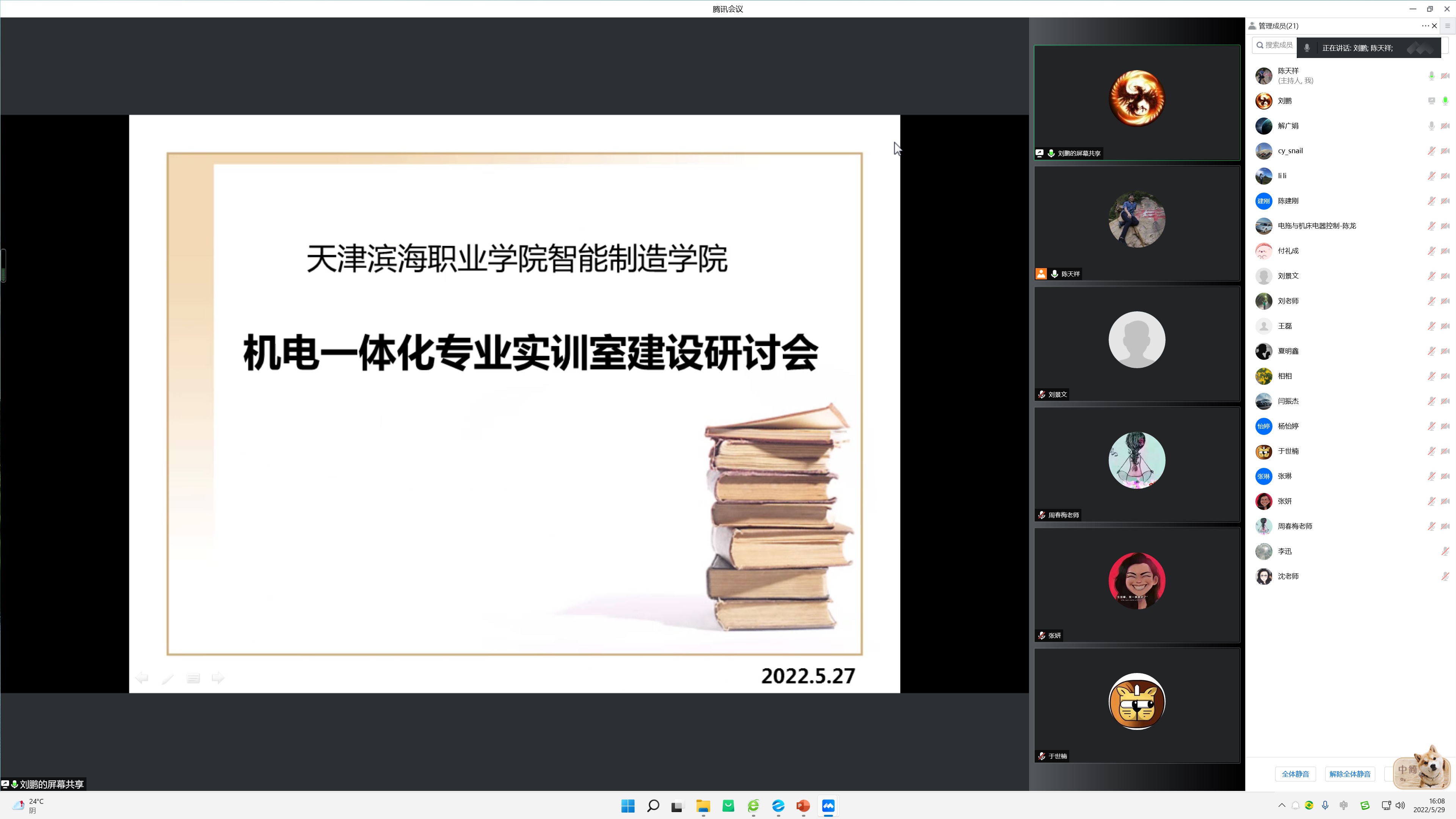Toggle 陈天祥's microphone in member list
1456x819 pixels.
click(x=1431, y=76)
